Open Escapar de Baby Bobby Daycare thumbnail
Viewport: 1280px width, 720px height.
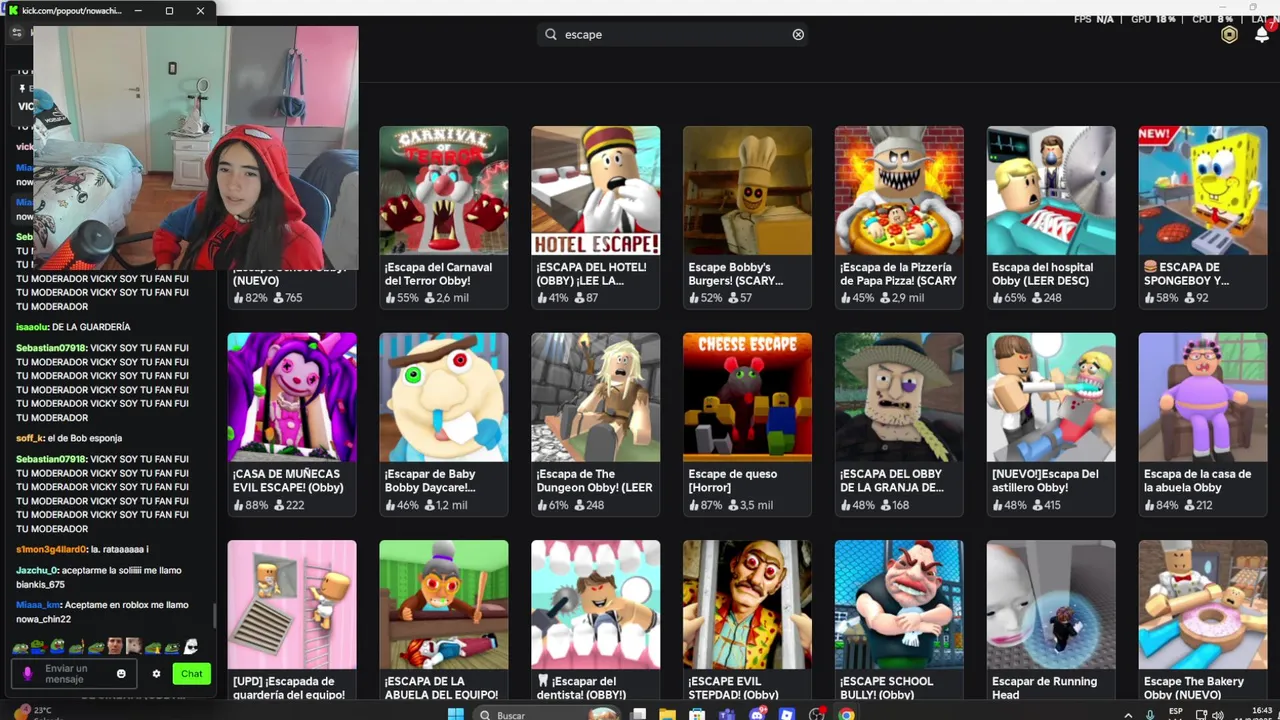click(444, 397)
